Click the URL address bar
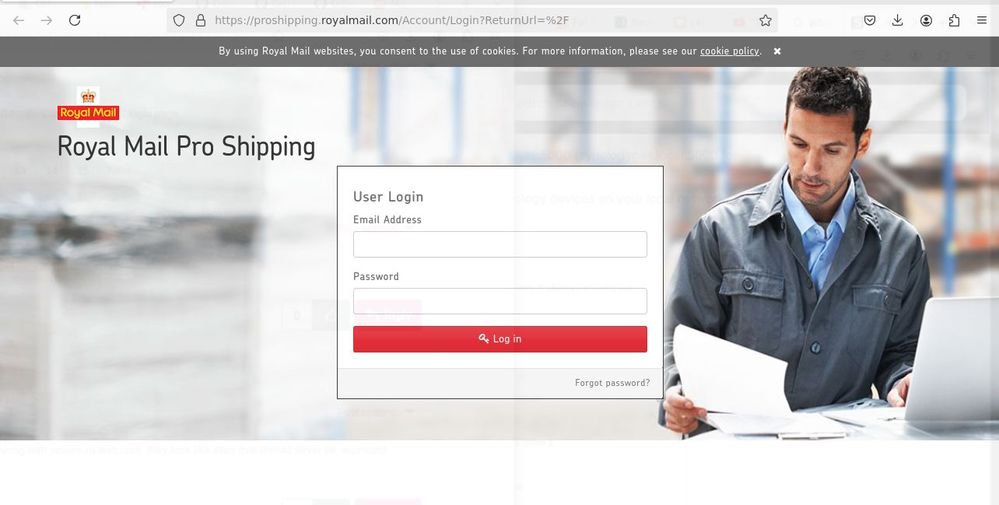The height and width of the screenshot is (505, 999). [x=471, y=20]
